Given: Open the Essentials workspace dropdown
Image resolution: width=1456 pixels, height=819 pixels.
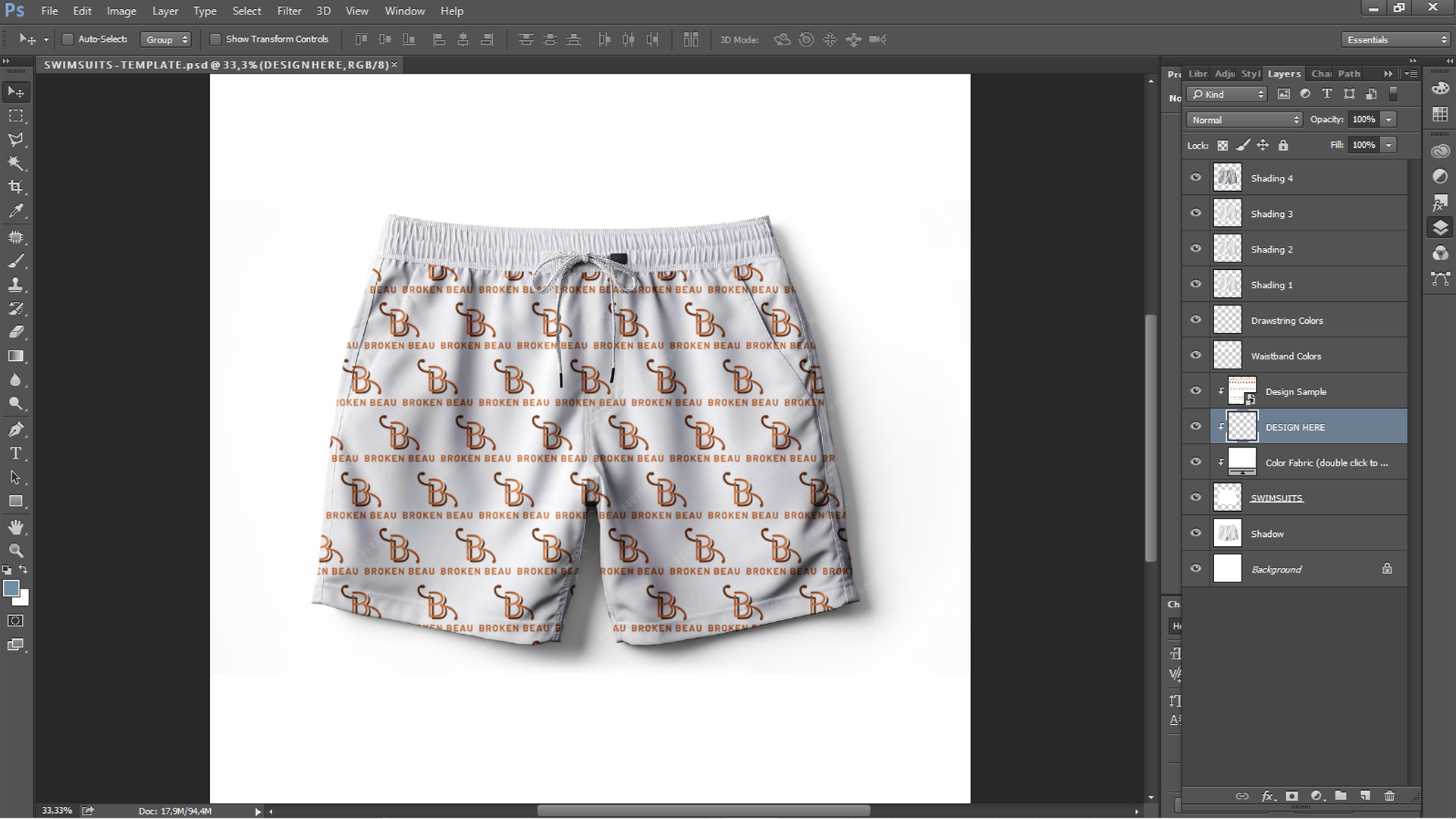Looking at the screenshot, I should point(1396,39).
